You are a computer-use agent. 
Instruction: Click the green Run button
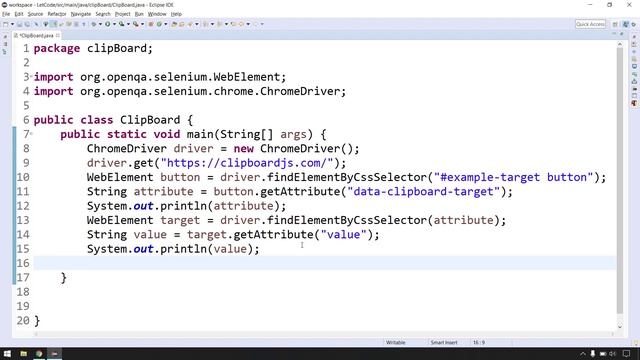point(108,24)
